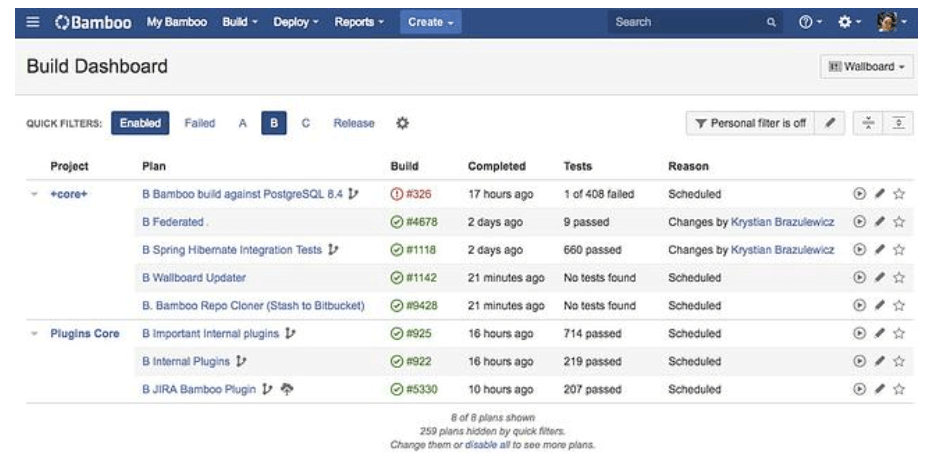The height and width of the screenshot is (472, 926).
Task: Open the help question-mark menu
Action: tap(810, 22)
